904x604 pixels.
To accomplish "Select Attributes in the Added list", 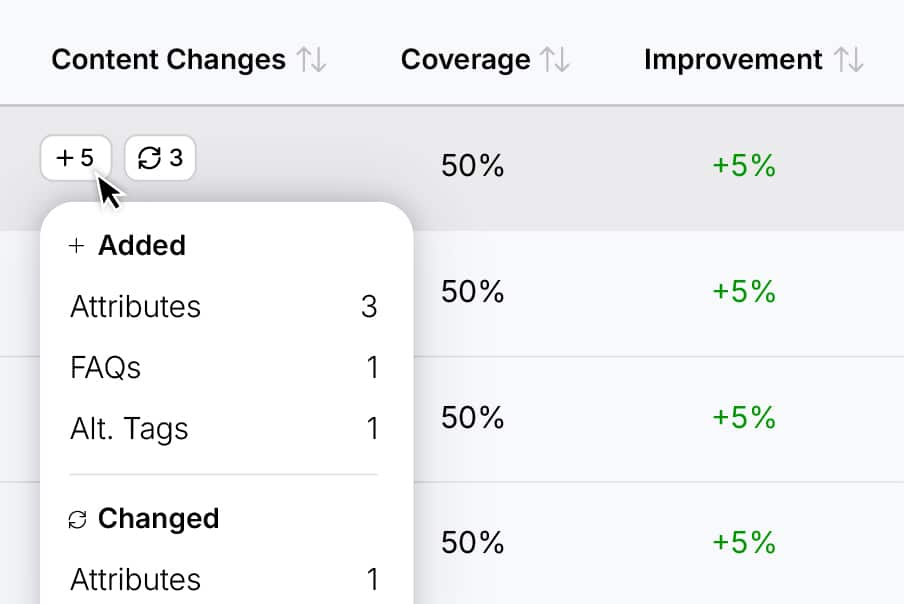I will tap(135, 307).
